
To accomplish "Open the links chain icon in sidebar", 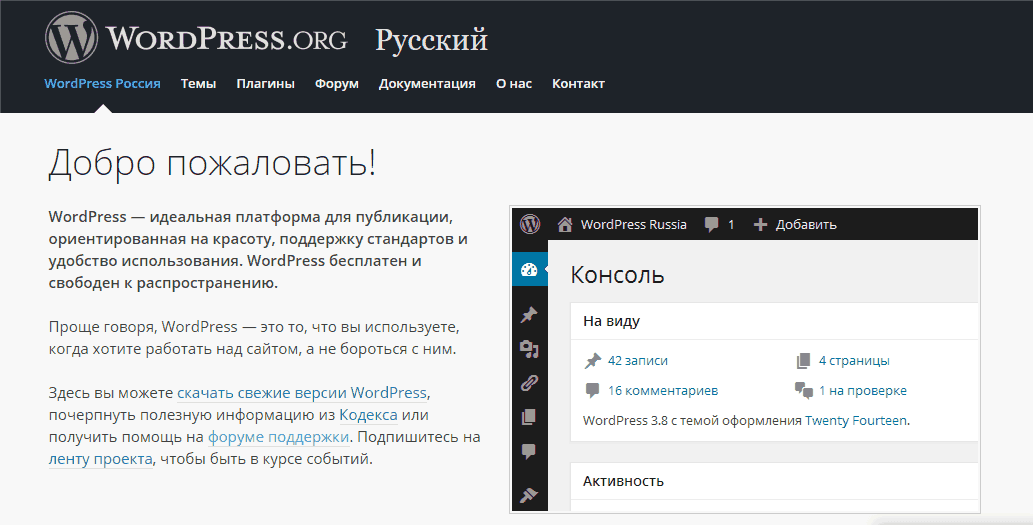I will pos(529,383).
